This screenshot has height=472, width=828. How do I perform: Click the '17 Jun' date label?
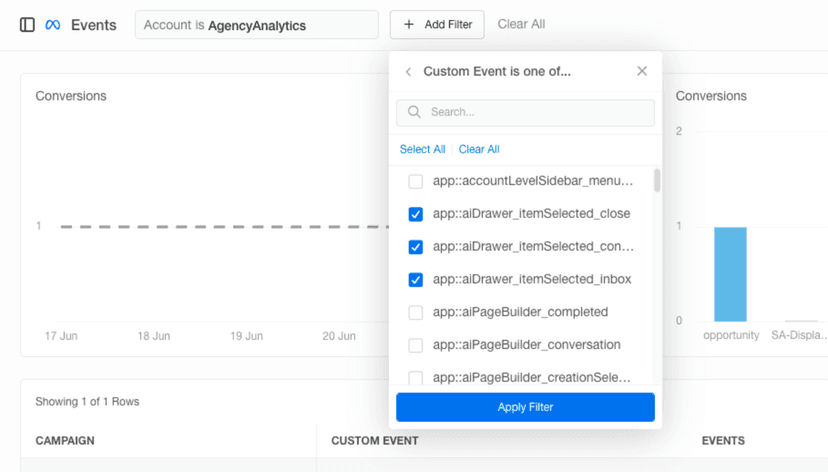point(61,336)
